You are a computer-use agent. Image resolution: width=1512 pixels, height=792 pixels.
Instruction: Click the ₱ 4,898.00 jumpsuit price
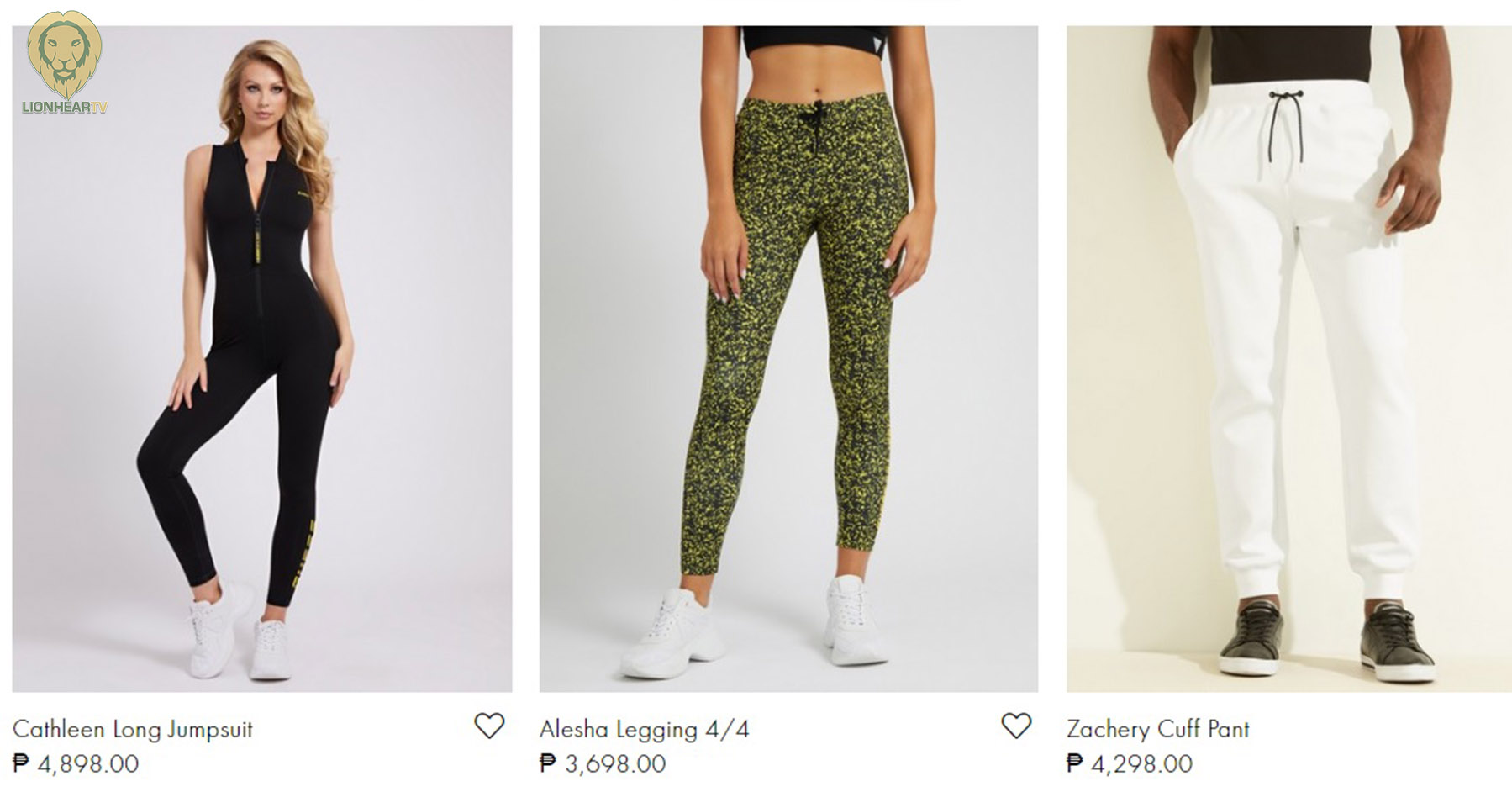(76, 764)
